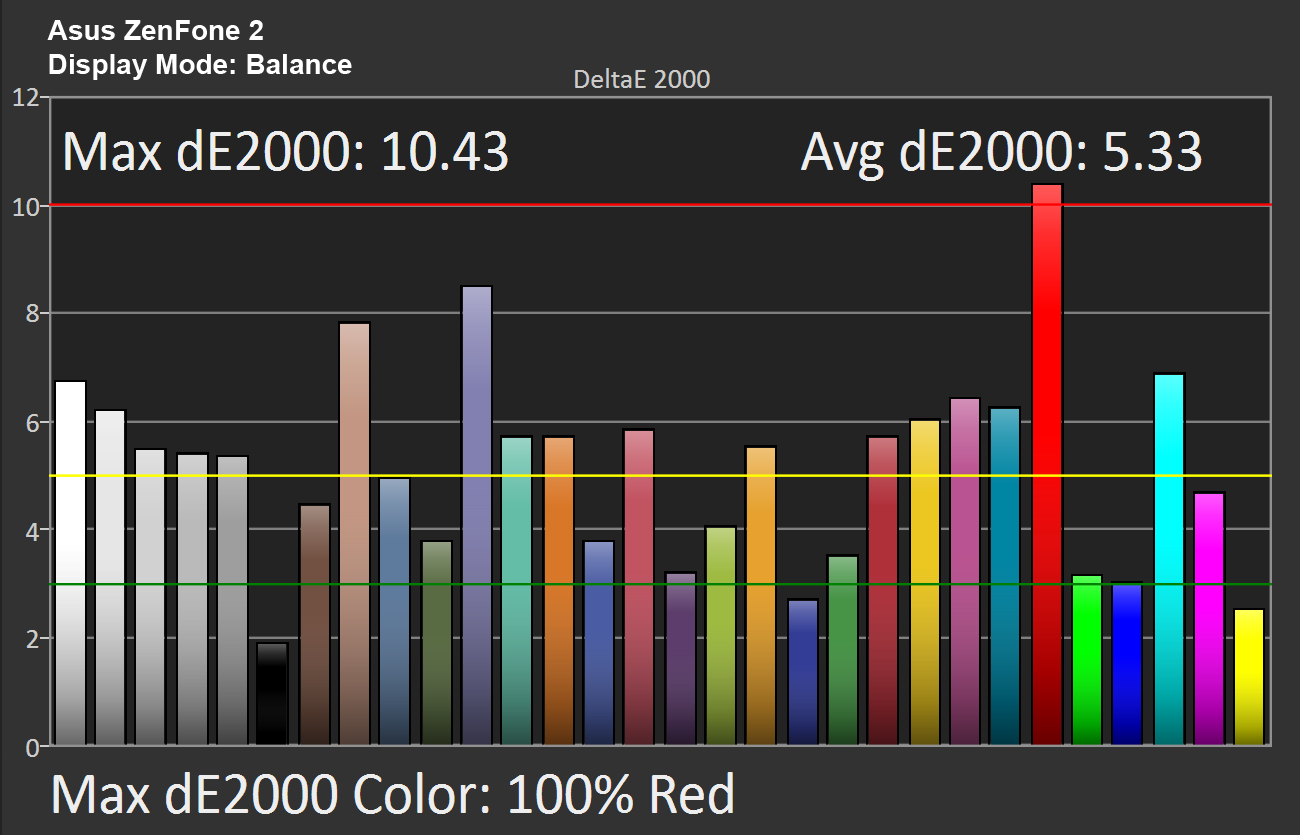Select the "Display Mode: Balance" label
Screen dimensions: 1300x835
(x=199, y=66)
